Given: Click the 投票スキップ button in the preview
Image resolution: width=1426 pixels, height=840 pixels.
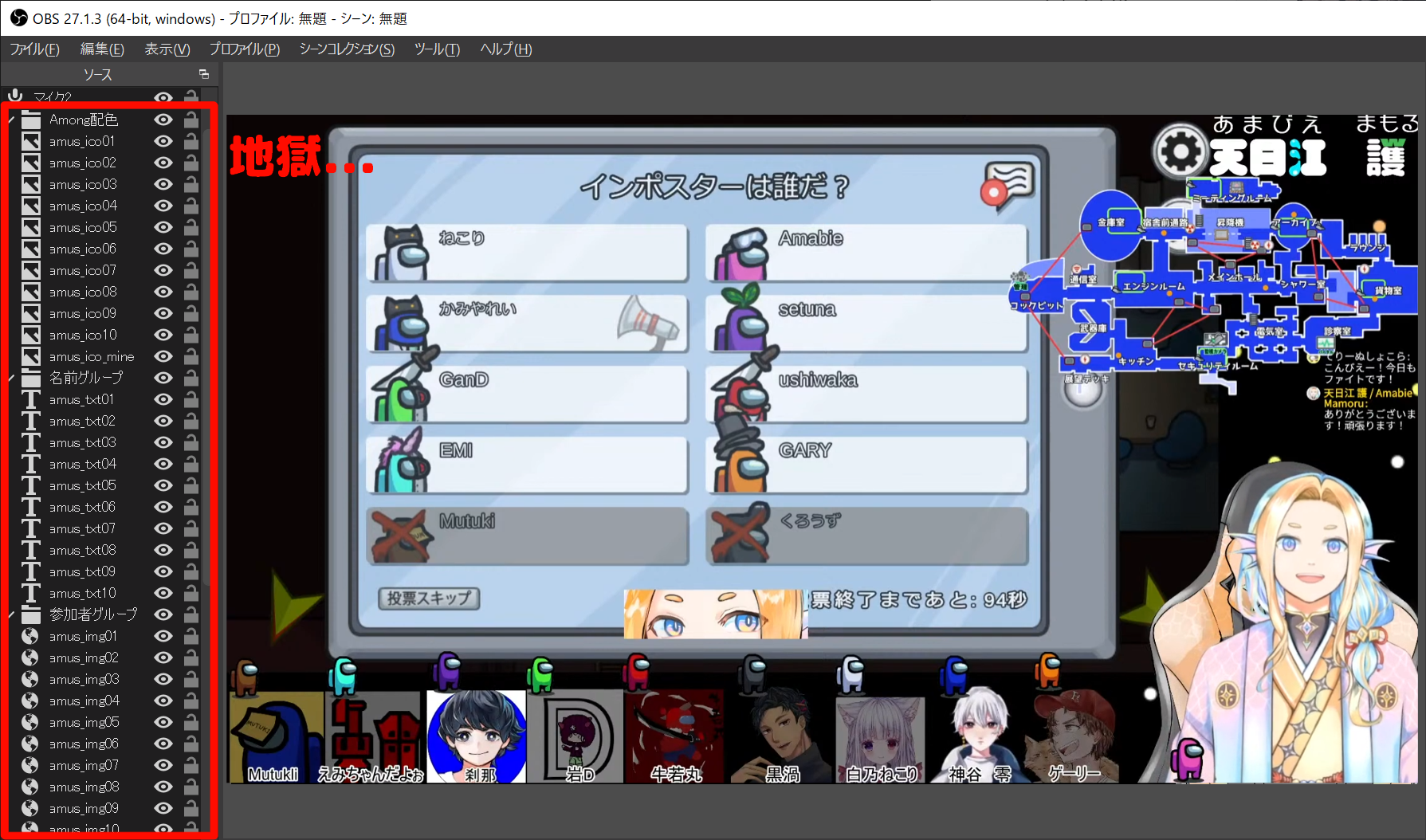Looking at the screenshot, I should tap(429, 599).
